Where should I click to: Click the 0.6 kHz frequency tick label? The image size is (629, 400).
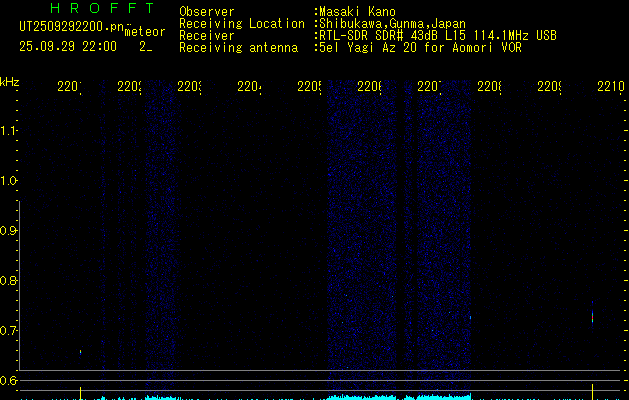[x=8, y=380]
